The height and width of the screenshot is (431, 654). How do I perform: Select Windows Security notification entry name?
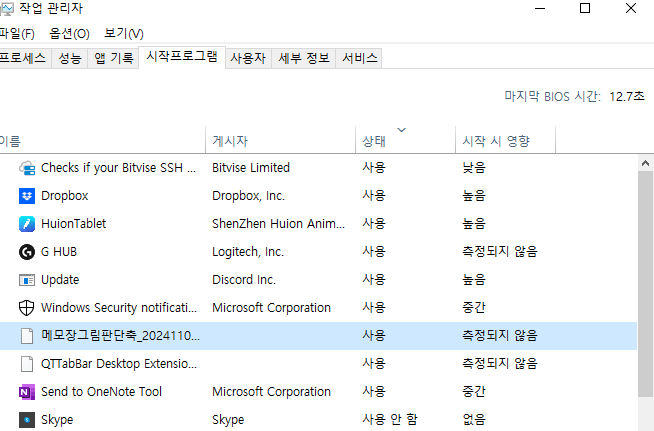pyautogui.click(x=119, y=307)
